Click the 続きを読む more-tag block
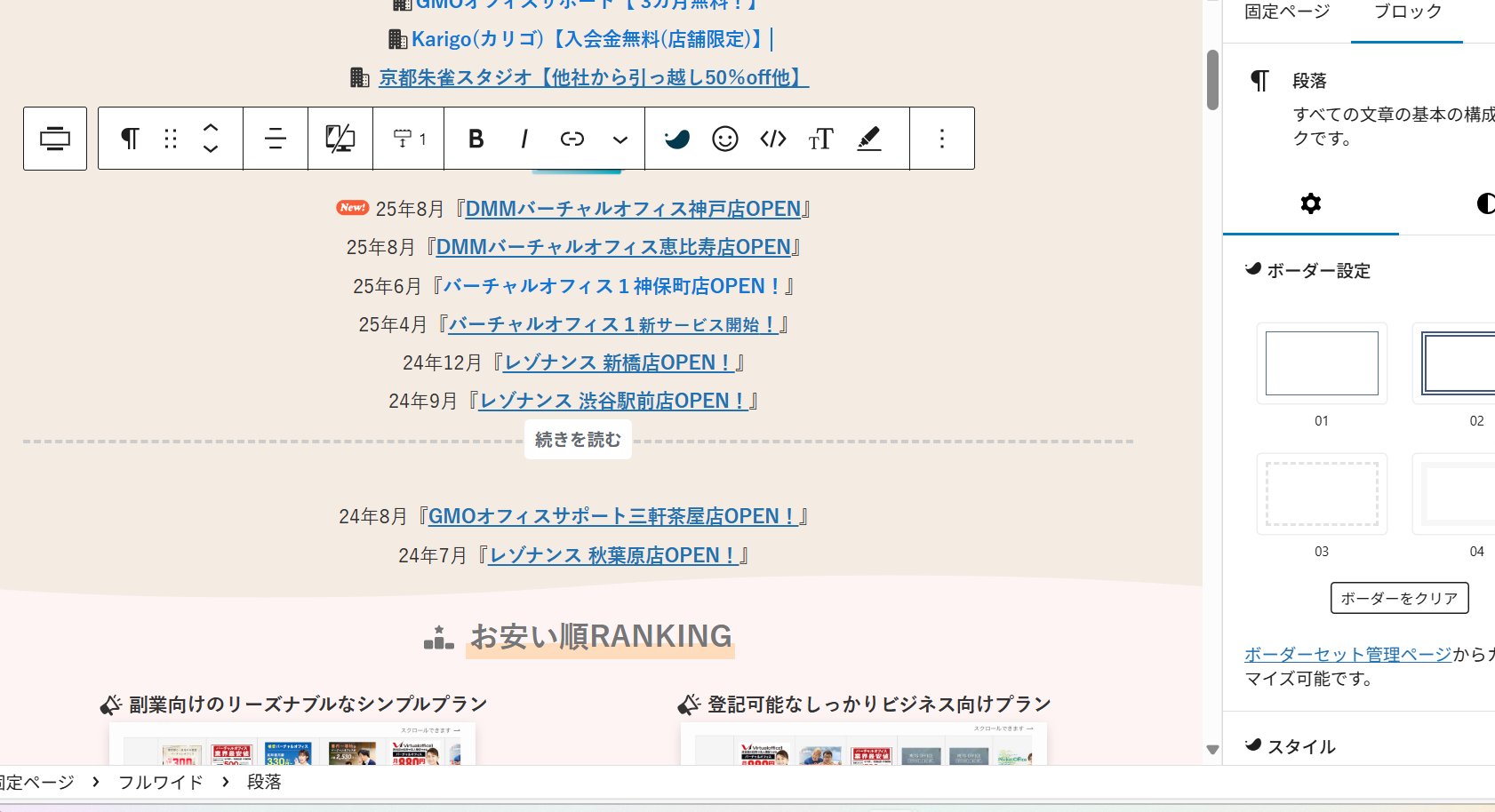 pos(578,440)
